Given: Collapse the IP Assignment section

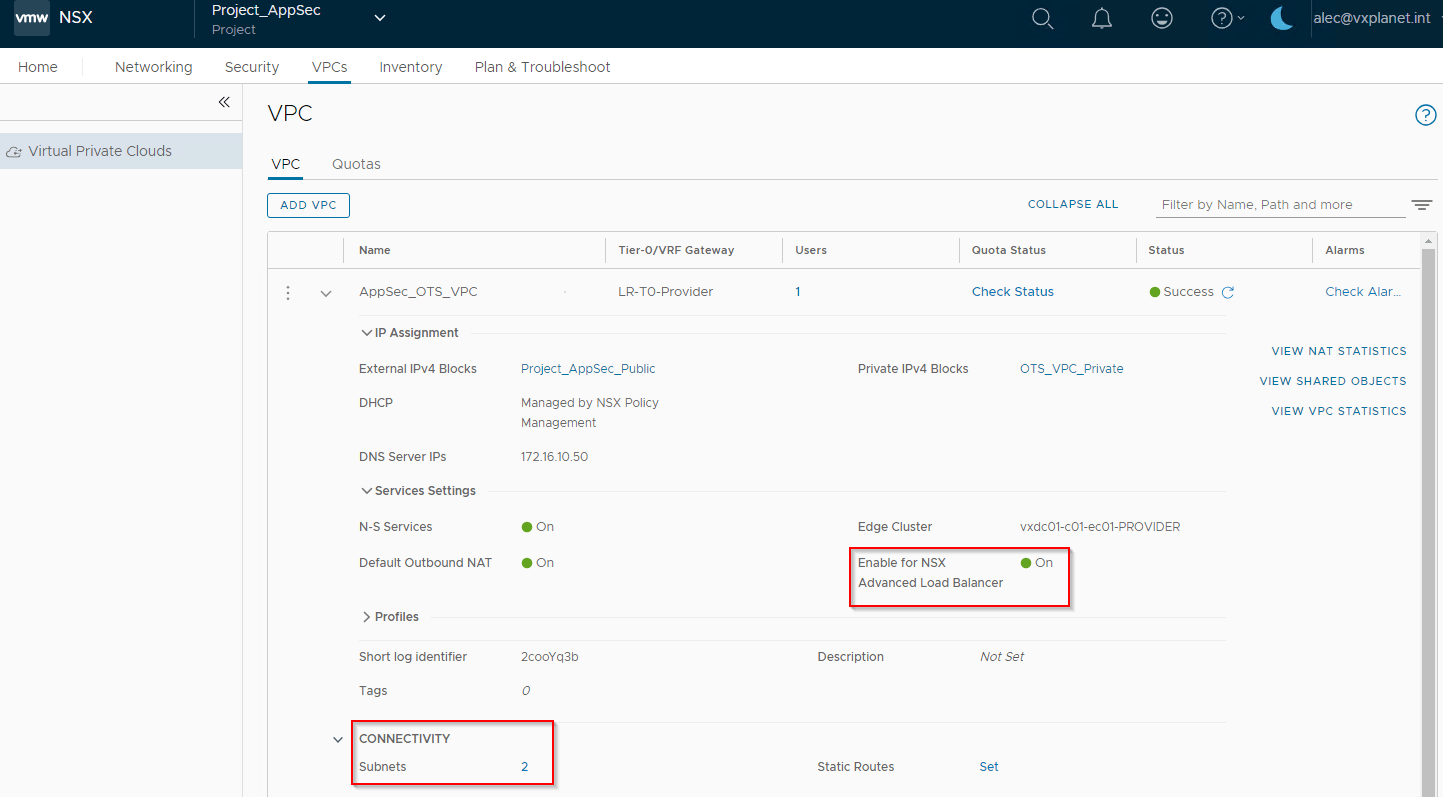Looking at the screenshot, I should (x=366, y=333).
